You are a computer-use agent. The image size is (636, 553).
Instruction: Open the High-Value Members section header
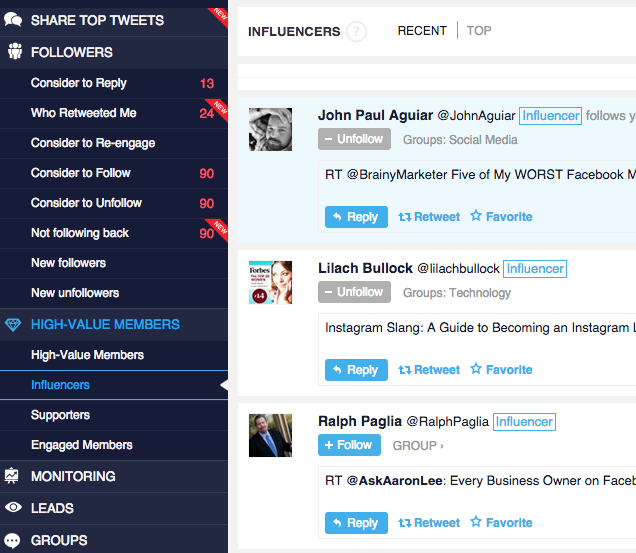click(114, 325)
